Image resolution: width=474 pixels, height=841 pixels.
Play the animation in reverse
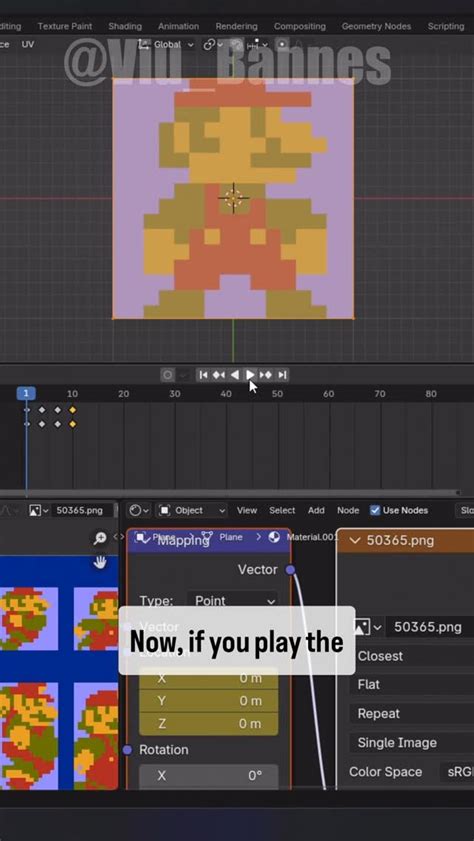(234, 375)
